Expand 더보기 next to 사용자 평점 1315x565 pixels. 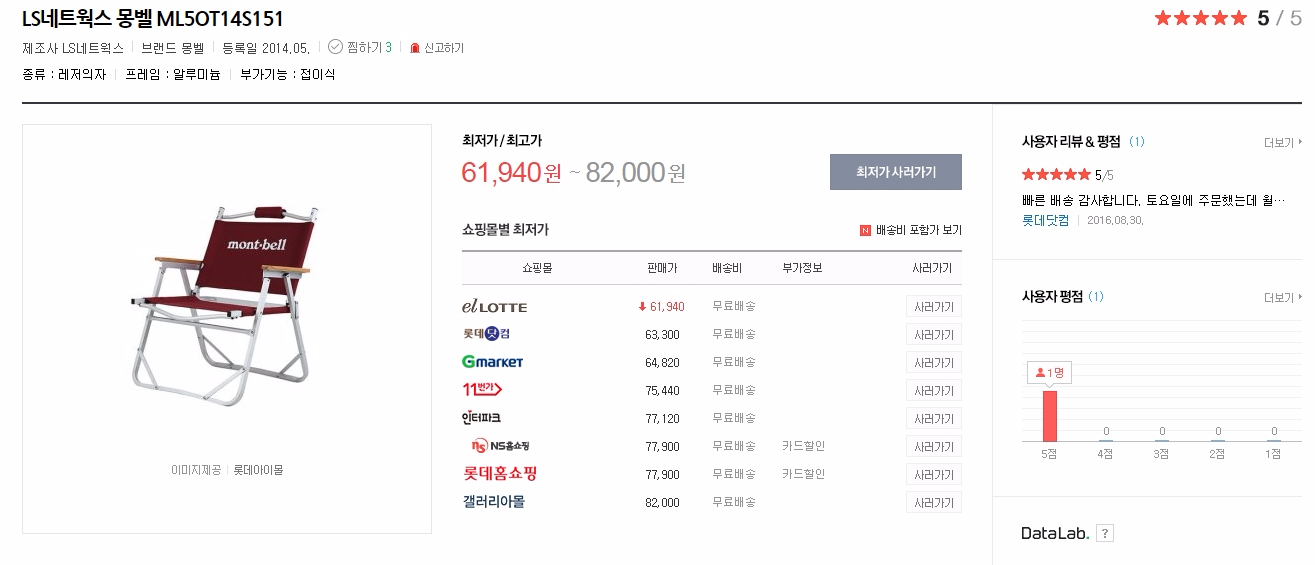coord(1281,298)
